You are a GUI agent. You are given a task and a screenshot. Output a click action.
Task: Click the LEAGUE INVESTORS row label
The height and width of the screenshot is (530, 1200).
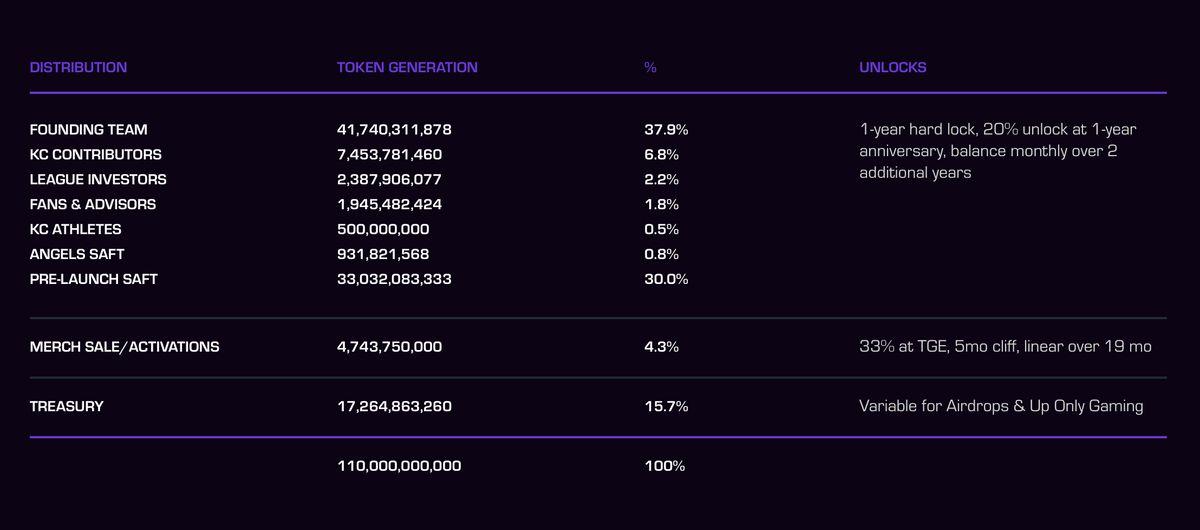pos(98,180)
